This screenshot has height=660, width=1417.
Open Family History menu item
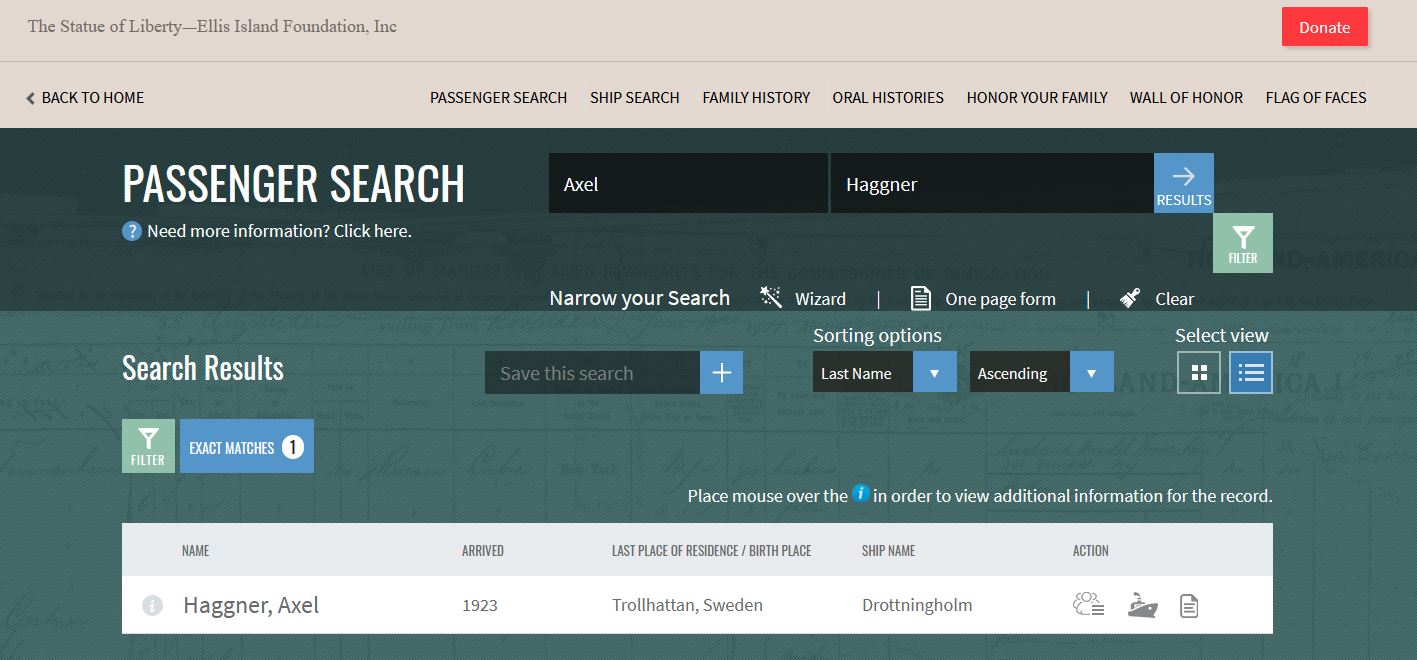(756, 97)
